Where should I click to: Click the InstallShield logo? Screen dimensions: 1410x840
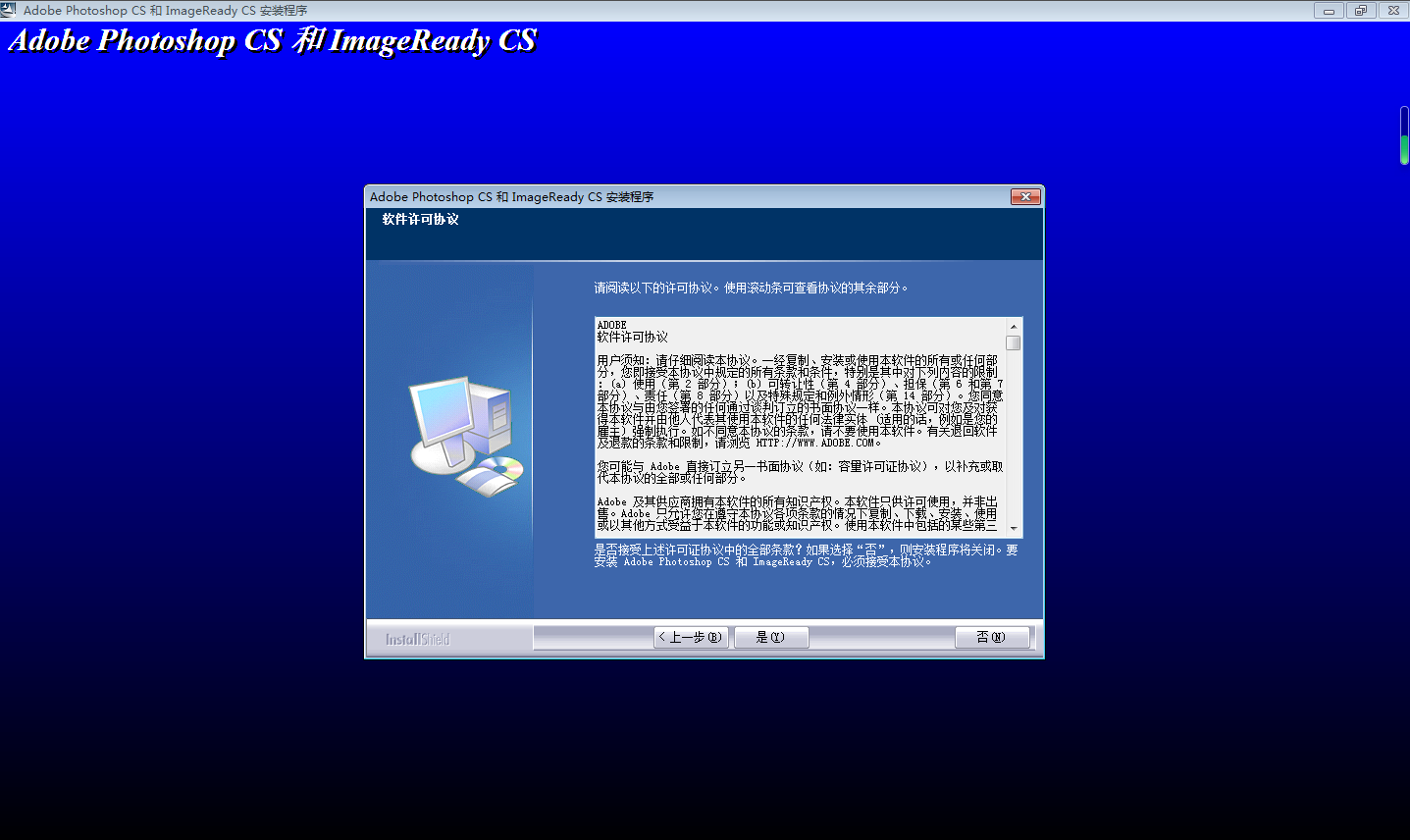point(417,639)
